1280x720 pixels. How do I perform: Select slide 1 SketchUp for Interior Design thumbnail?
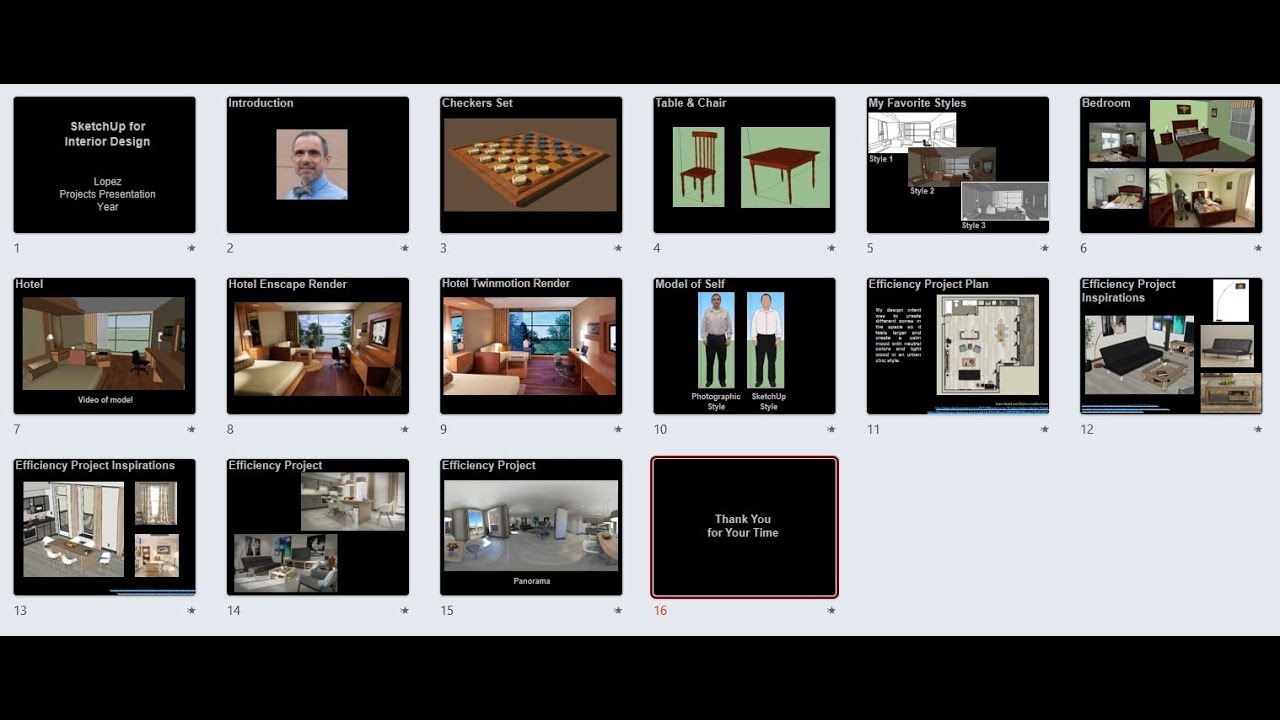[x=104, y=165]
